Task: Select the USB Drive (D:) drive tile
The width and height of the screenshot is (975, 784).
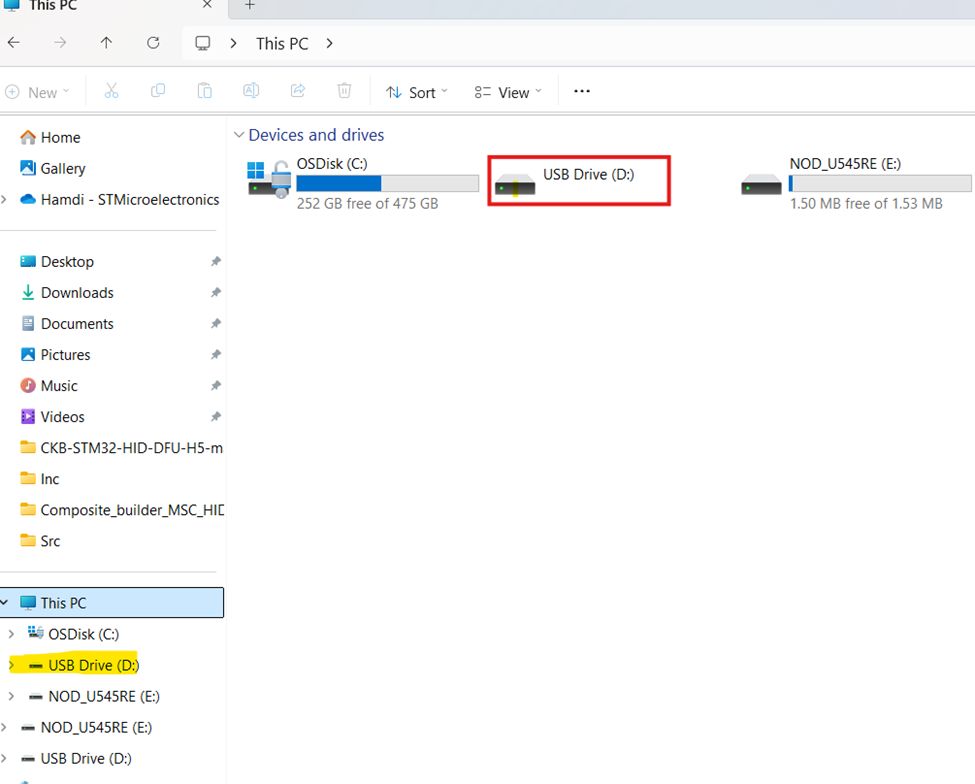Action: 578,181
